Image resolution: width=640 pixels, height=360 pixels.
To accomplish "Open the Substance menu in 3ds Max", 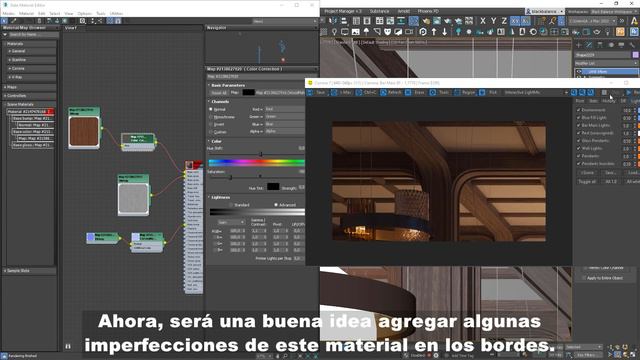I will (x=380, y=11).
